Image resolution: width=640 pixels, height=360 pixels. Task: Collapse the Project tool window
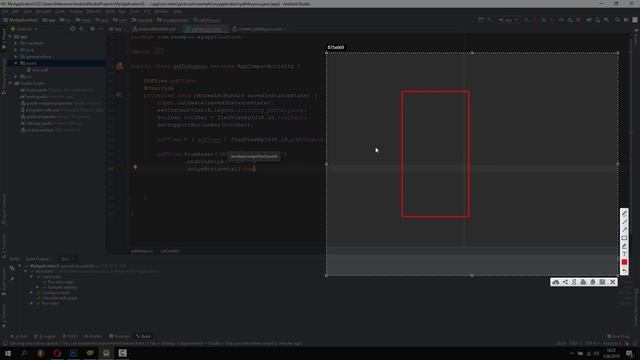coord(101,29)
